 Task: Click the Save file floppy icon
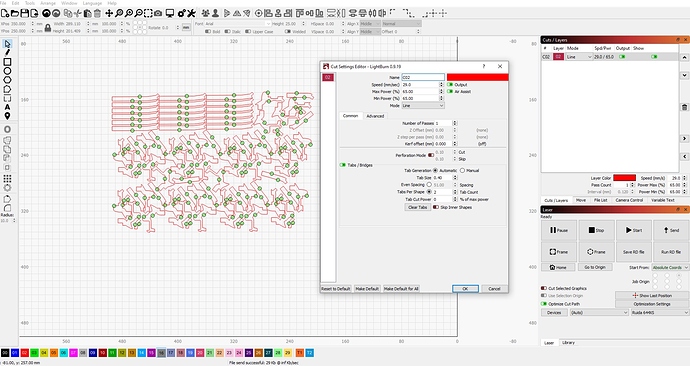(24, 13)
